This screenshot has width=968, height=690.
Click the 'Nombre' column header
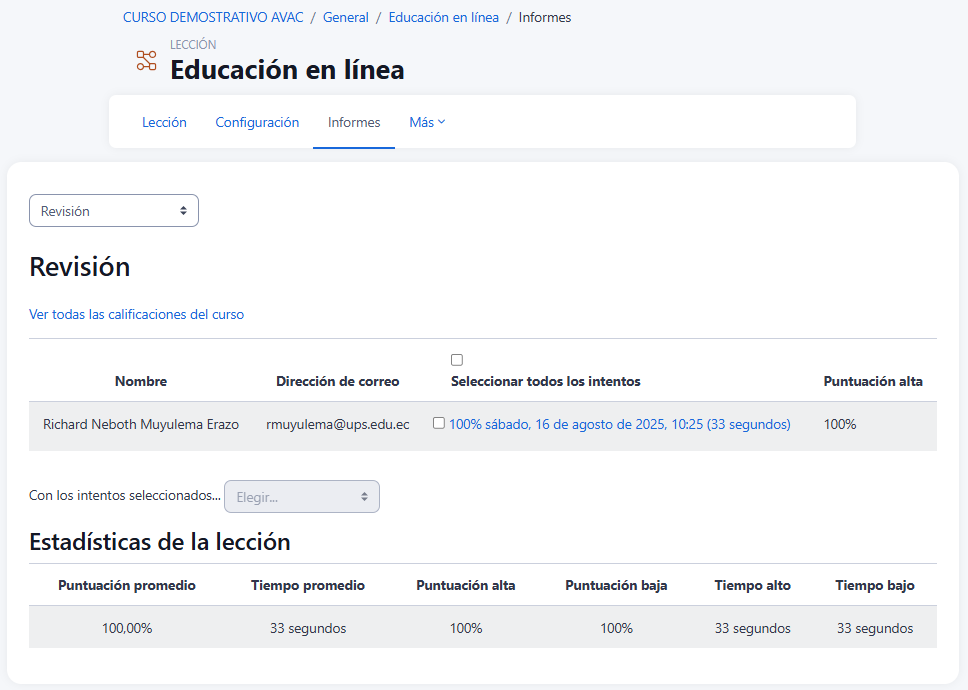141,381
